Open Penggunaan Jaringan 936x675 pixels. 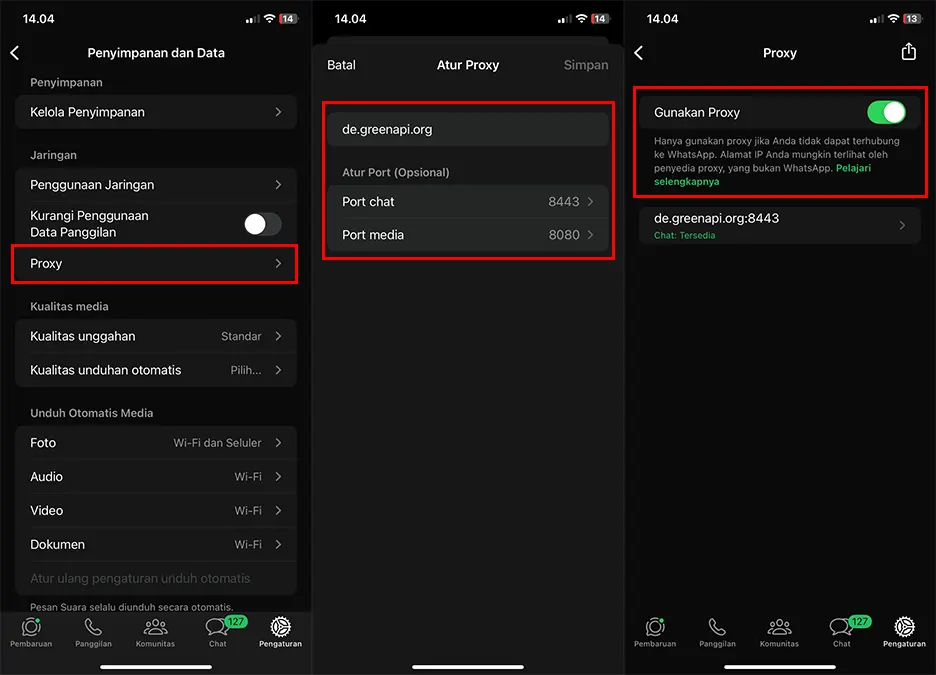pos(156,185)
